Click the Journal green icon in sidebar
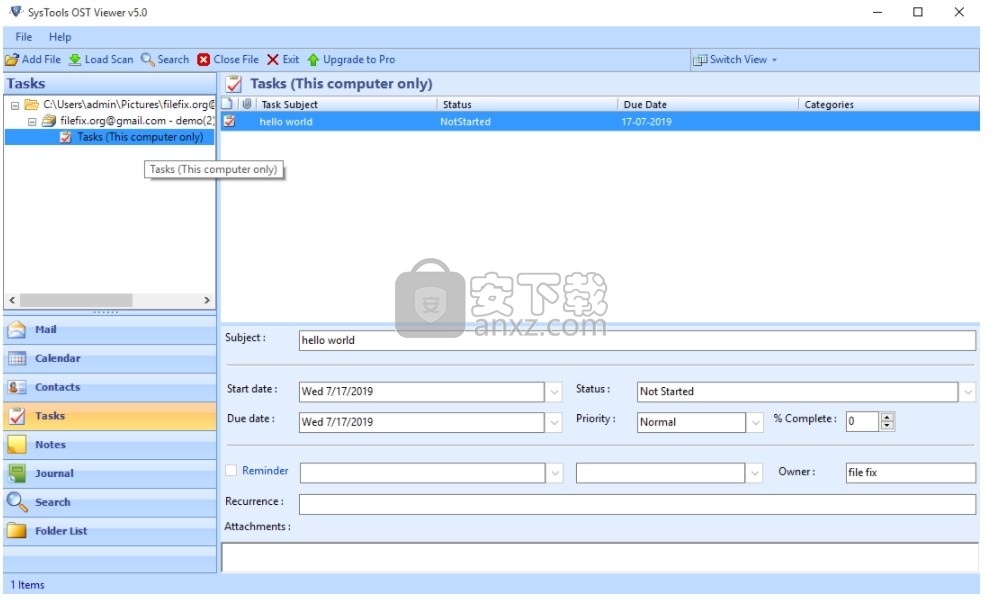Image resolution: width=1007 pixels, height=600 pixels. (x=17, y=474)
